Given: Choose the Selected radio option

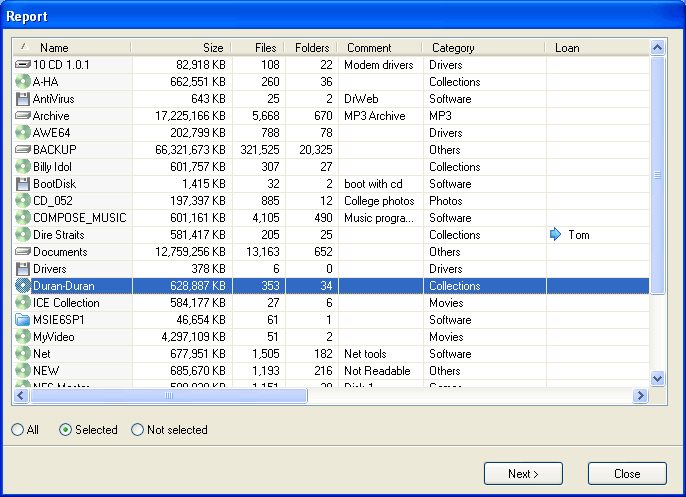Looking at the screenshot, I should pos(66,430).
